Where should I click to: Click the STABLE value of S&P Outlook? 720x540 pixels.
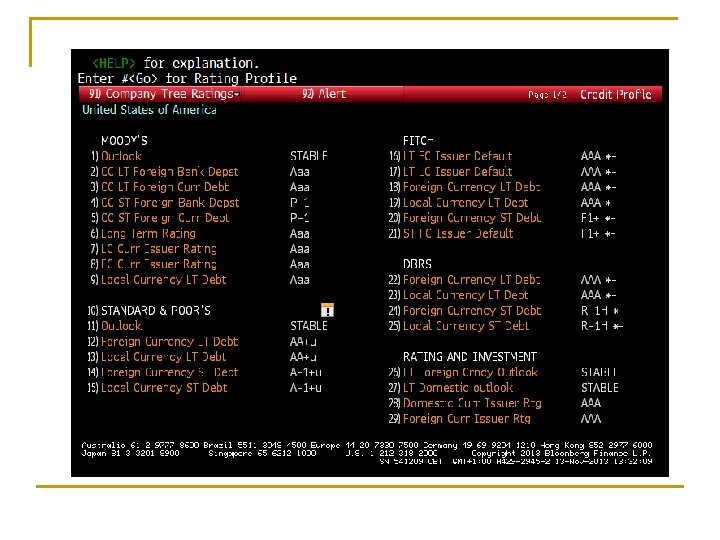click(309, 326)
